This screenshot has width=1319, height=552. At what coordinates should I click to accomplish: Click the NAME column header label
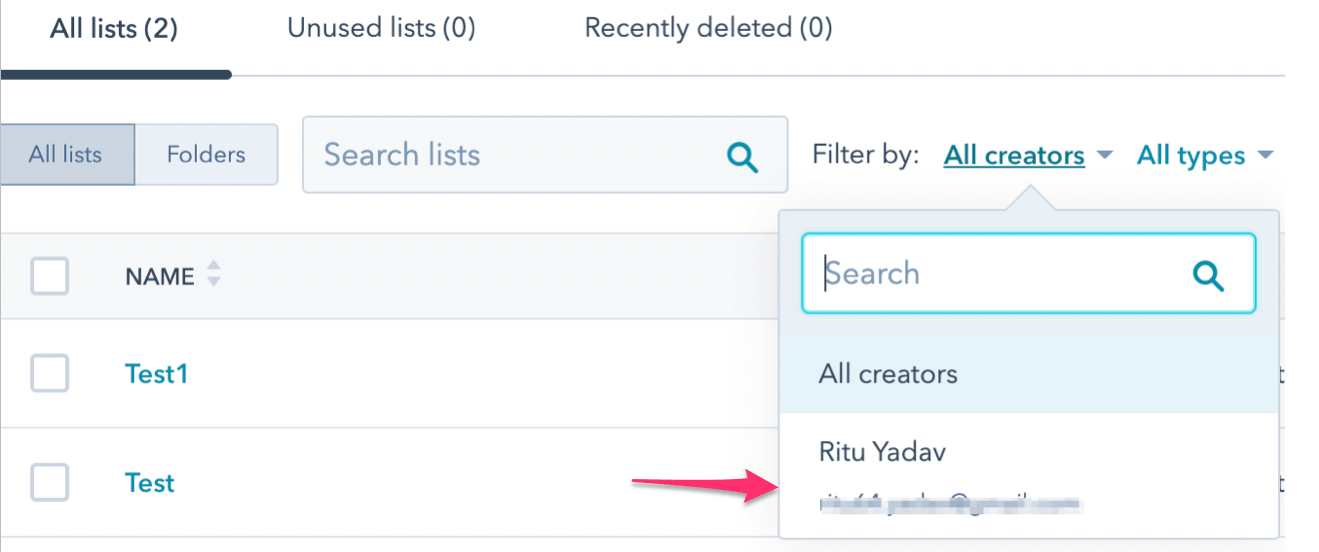click(160, 277)
